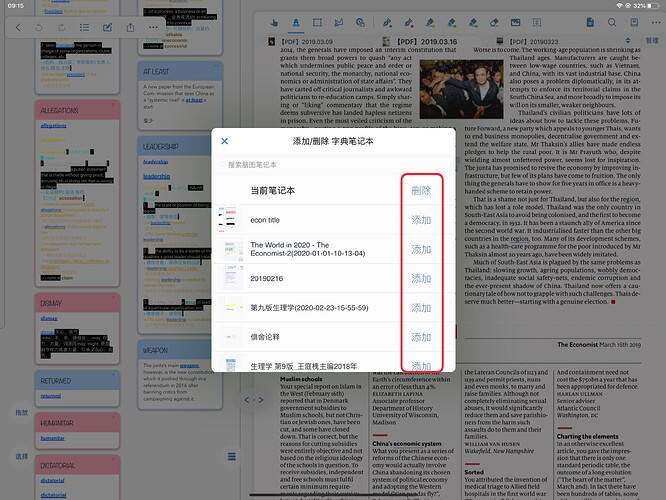Select the text highlight A tool
This screenshot has height=500, width=666.
296,23
